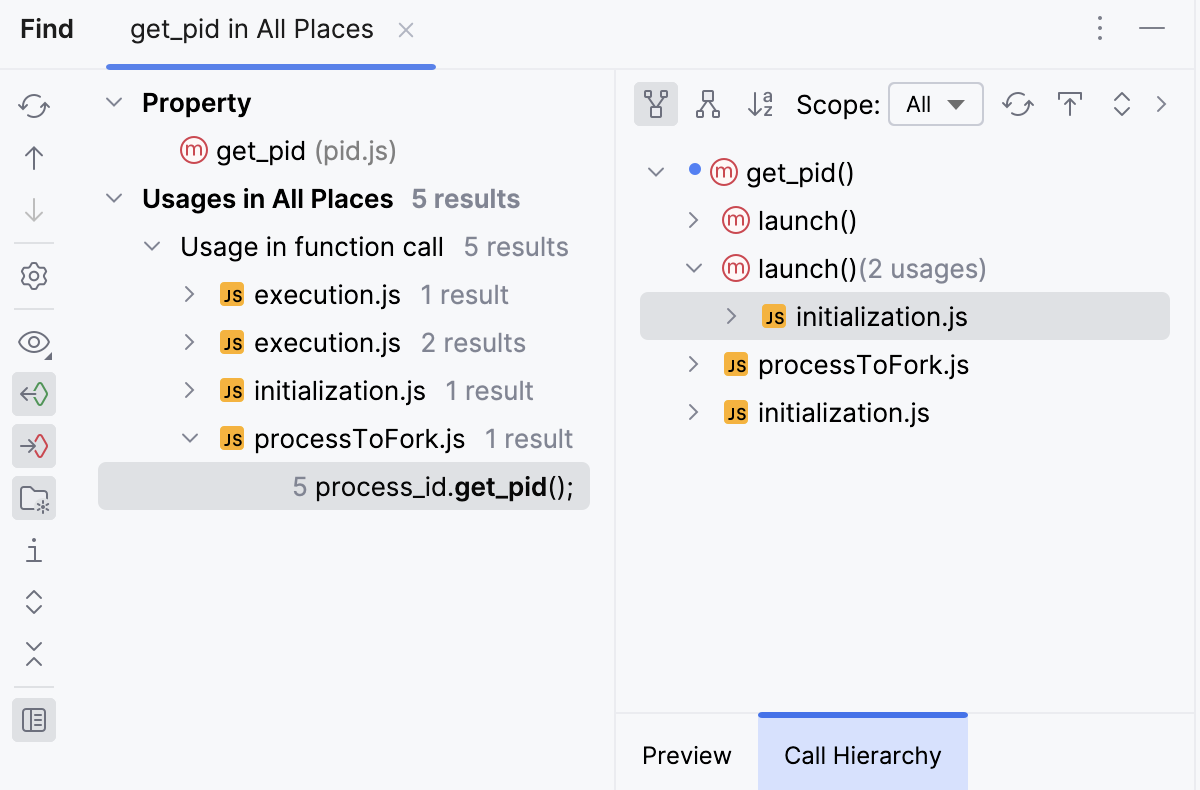Expand the processToFork.js hierarchy node
Image resolution: width=1200 pixels, height=790 pixels.
coord(693,364)
